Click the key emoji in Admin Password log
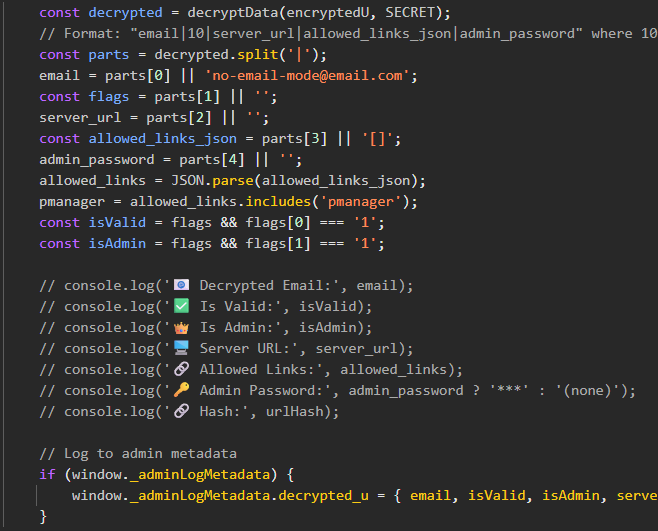This screenshot has width=658, height=531. [x=181, y=390]
